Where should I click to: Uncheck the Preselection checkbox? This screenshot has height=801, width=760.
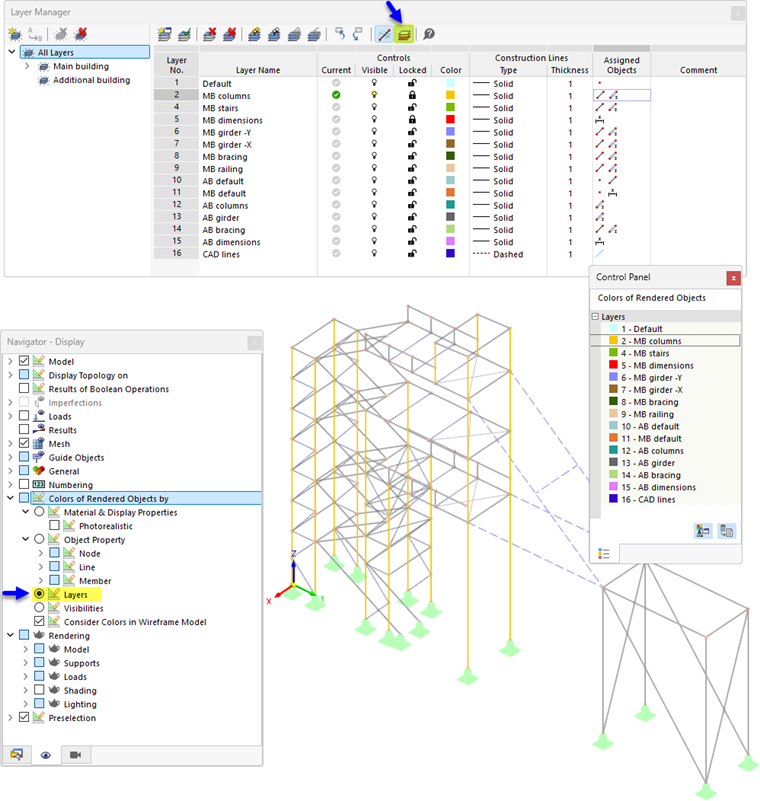tap(24, 717)
